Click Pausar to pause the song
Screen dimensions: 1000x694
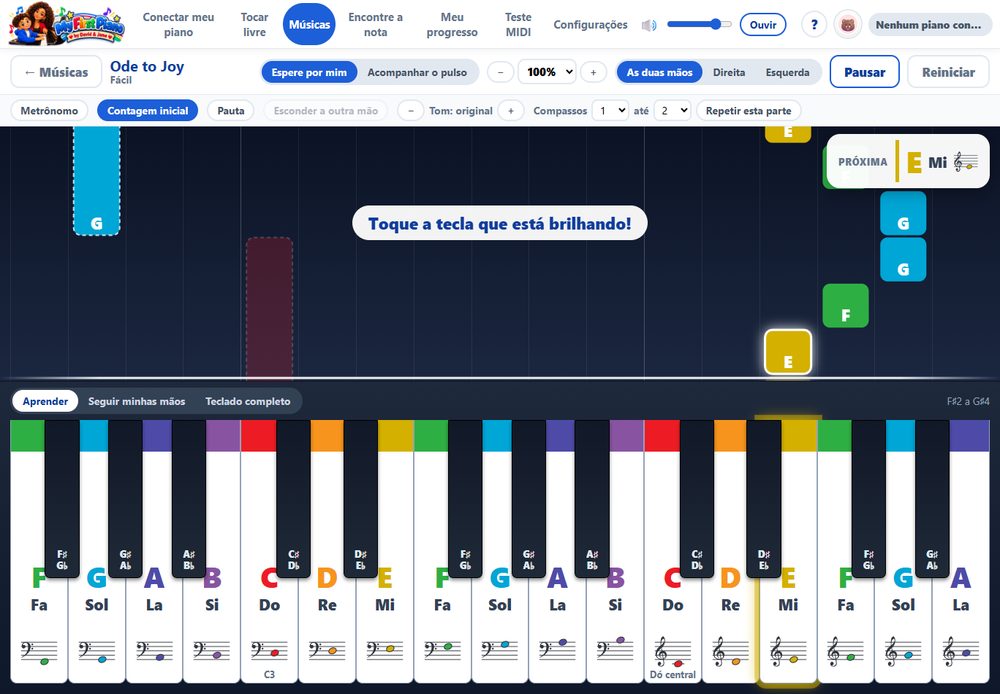(864, 72)
